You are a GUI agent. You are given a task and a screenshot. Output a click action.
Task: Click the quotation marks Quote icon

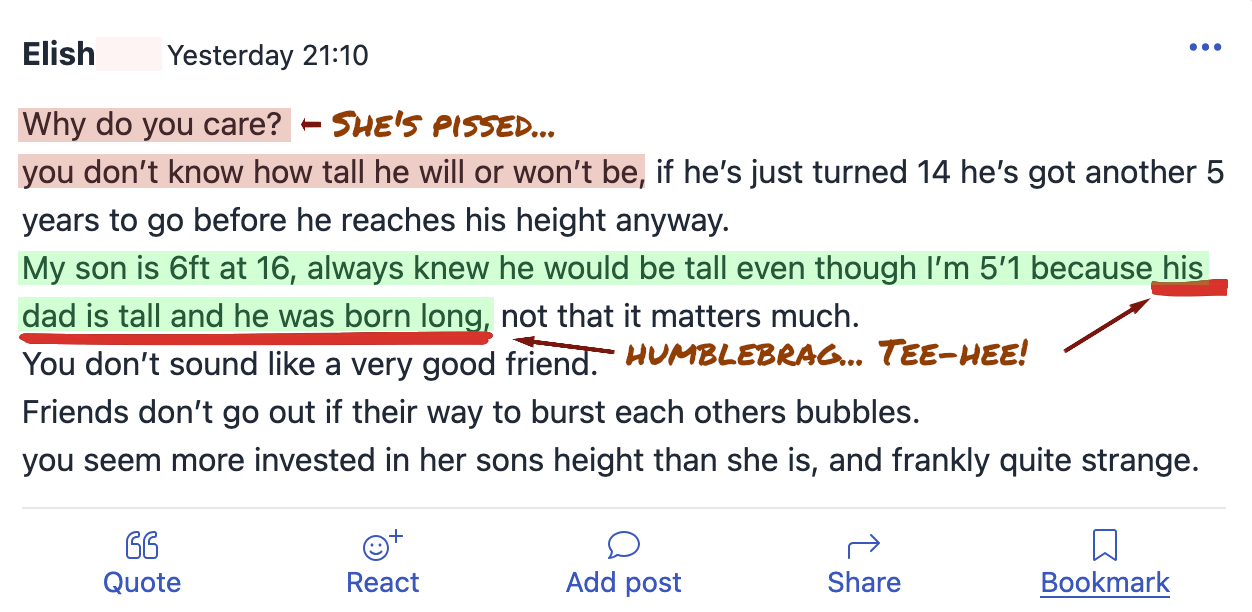click(x=141, y=544)
